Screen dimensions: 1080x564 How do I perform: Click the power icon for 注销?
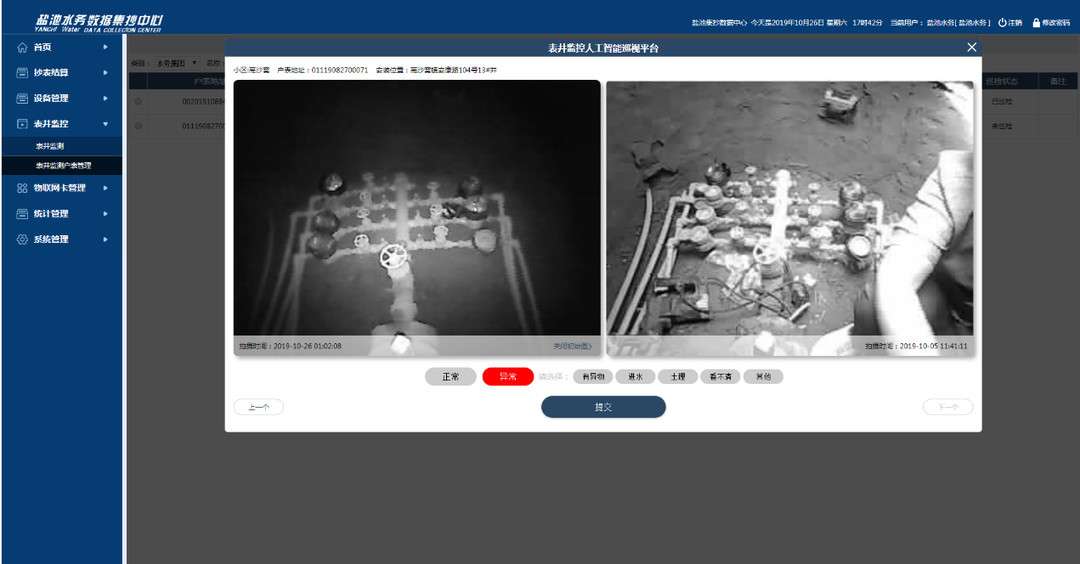1002,23
